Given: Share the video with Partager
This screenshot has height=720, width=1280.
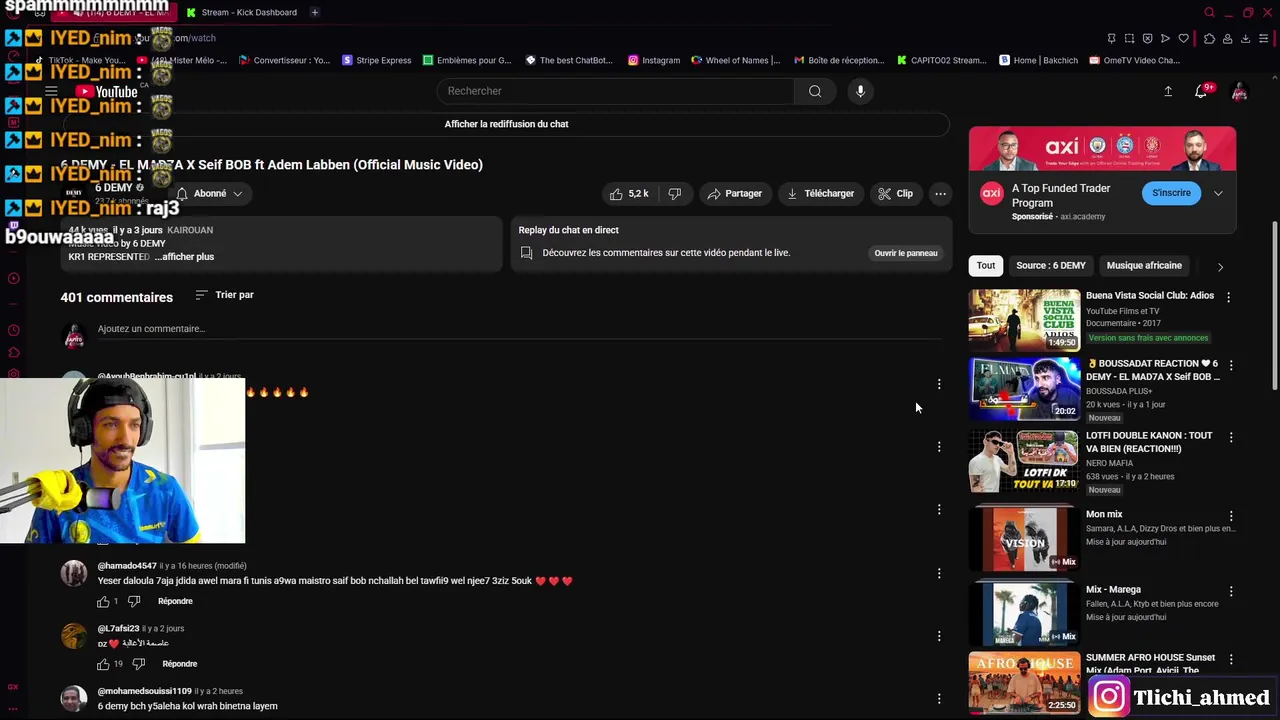Looking at the screenshot, I should tap(735, 193).
